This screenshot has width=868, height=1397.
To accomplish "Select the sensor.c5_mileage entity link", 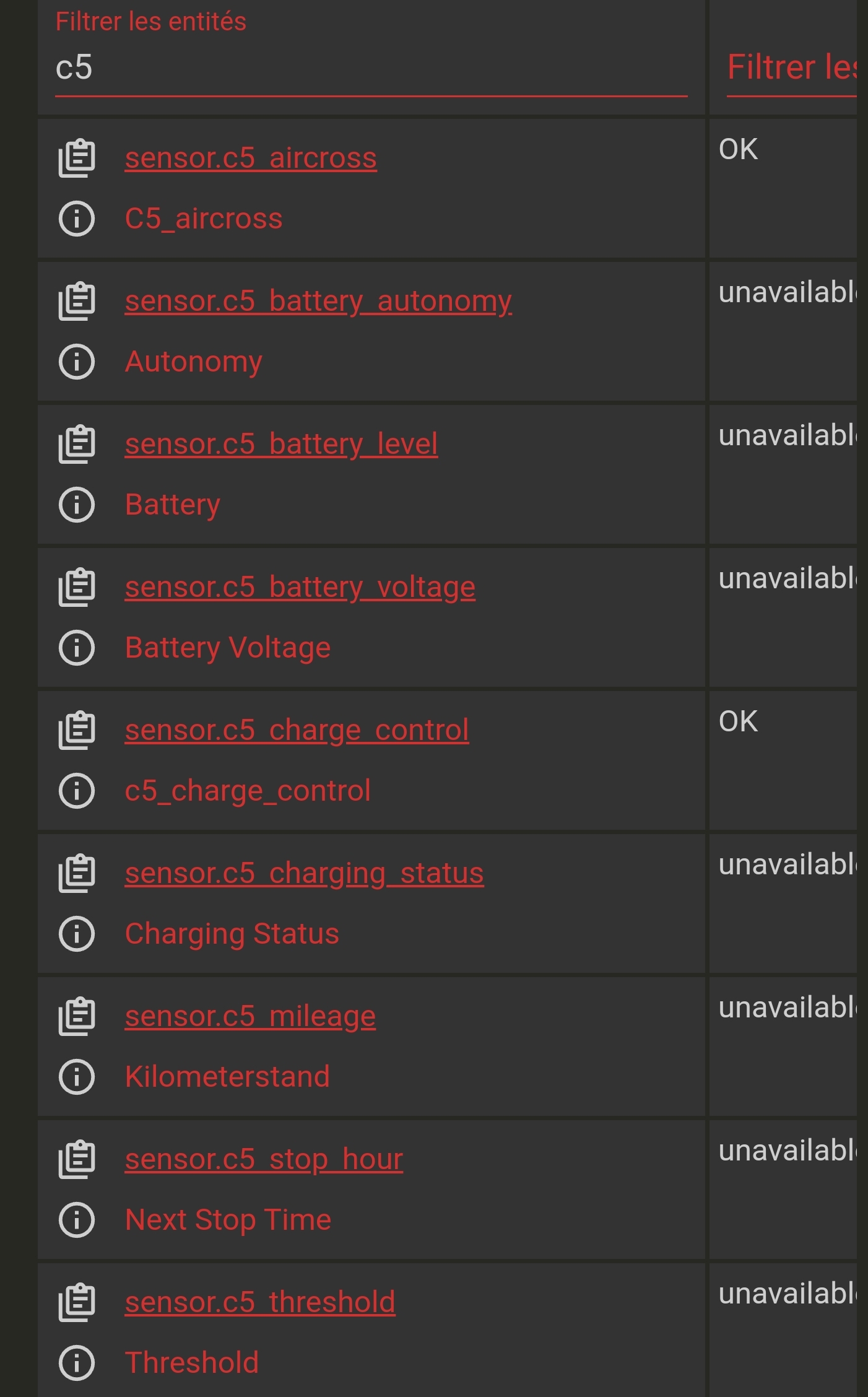I will pos(250,1017).
